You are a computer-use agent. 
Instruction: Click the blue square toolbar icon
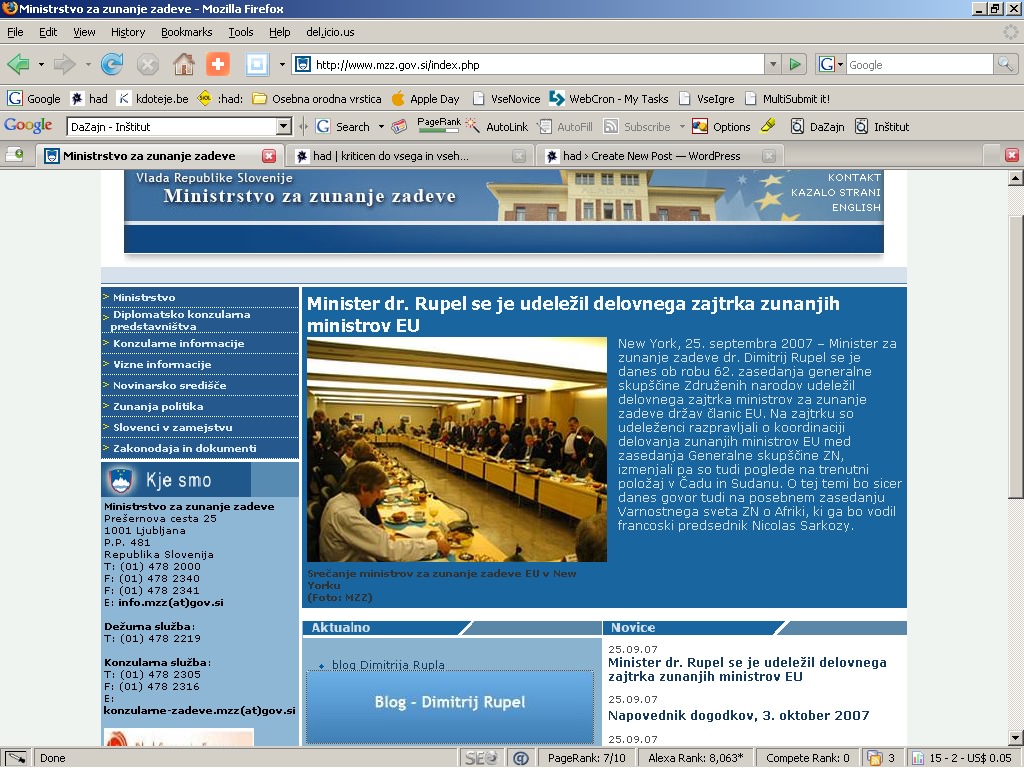pyautogui.click(x=257, y=64)
